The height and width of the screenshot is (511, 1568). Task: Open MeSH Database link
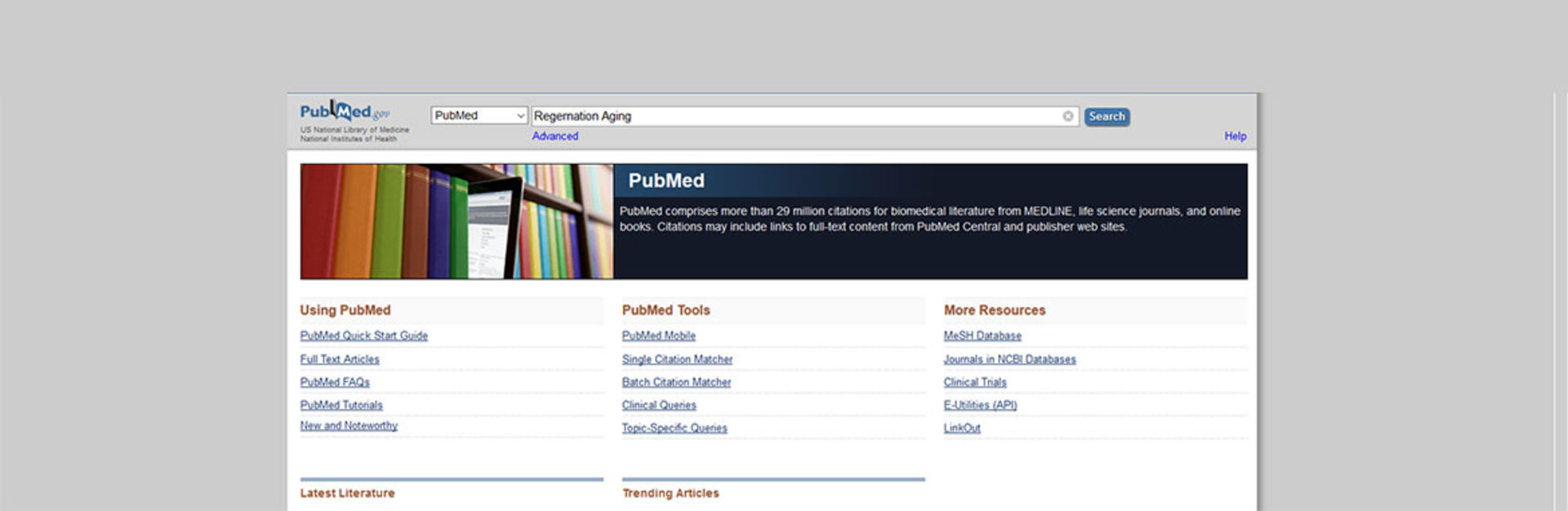pyautogui.click(x=982, y=335)
